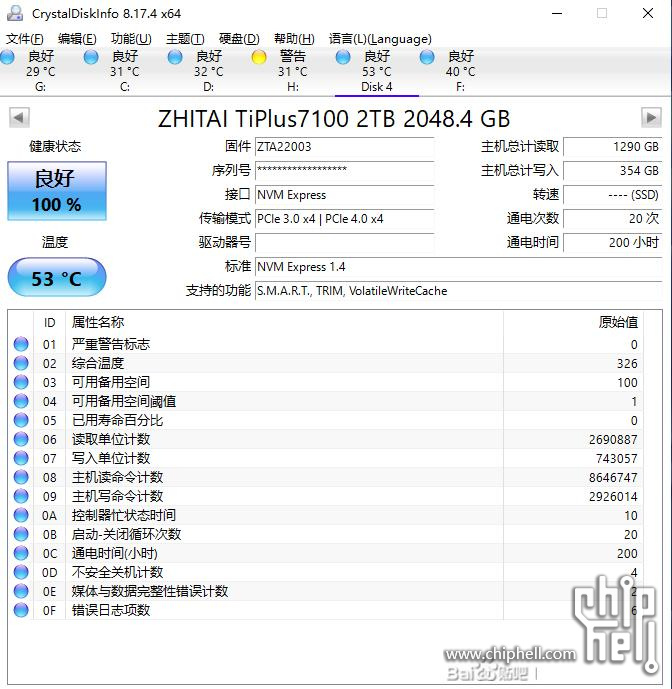
Task: Click the interface field NVM Express
Action: point(345,194)
